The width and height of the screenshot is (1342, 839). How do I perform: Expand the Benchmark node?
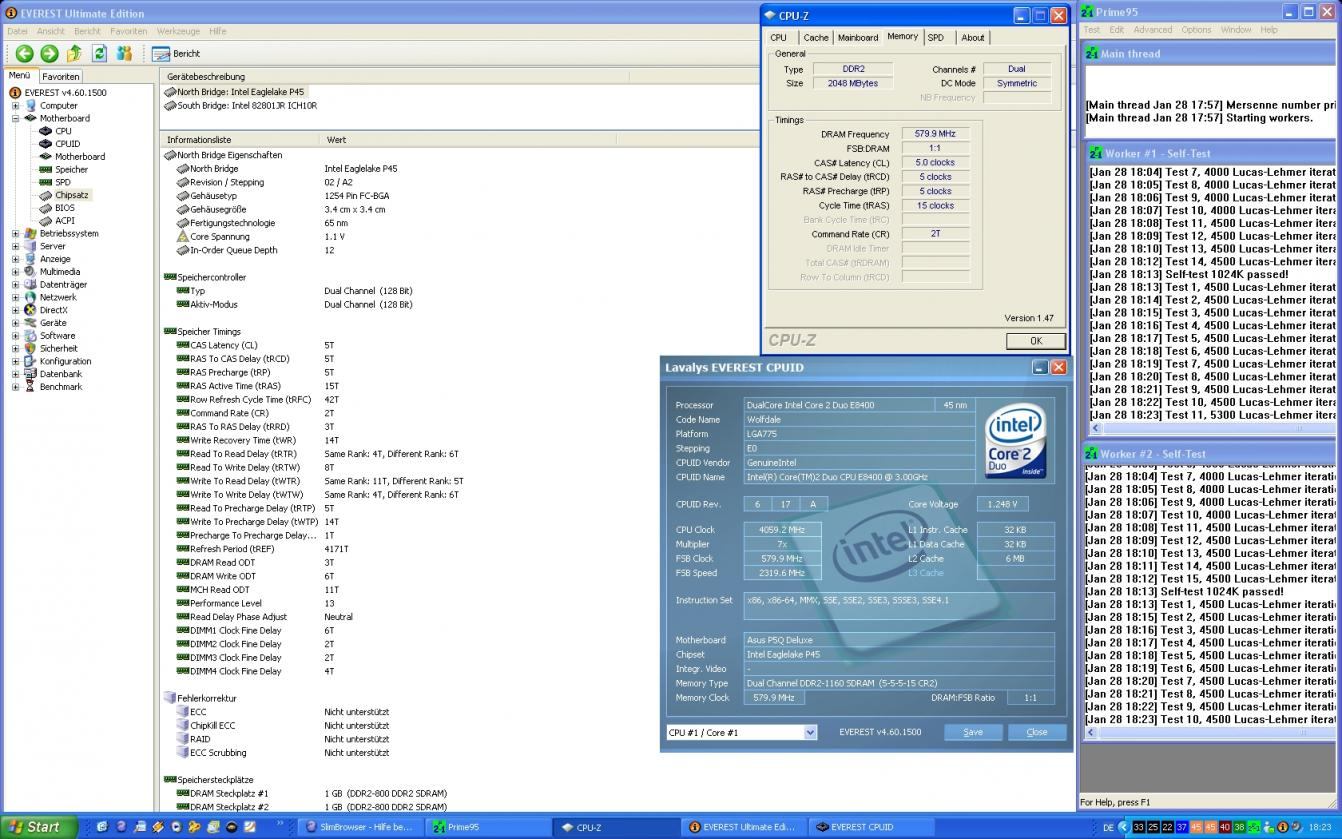coord(15,387)
